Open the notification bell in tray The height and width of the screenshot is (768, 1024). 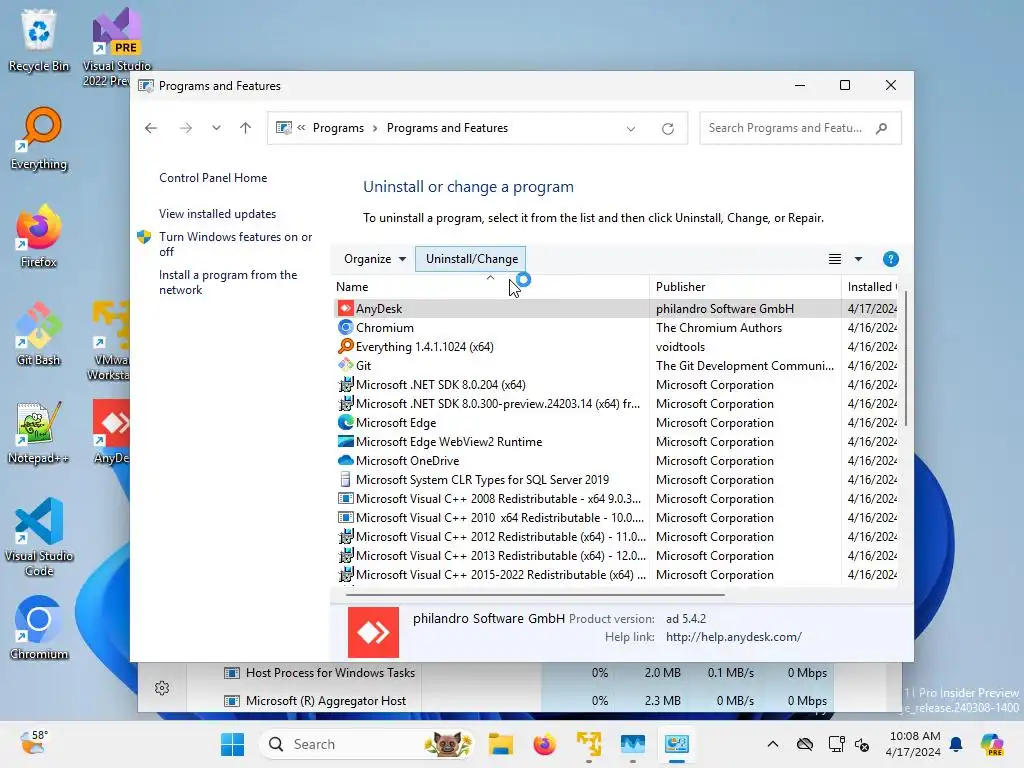(956, 744)
